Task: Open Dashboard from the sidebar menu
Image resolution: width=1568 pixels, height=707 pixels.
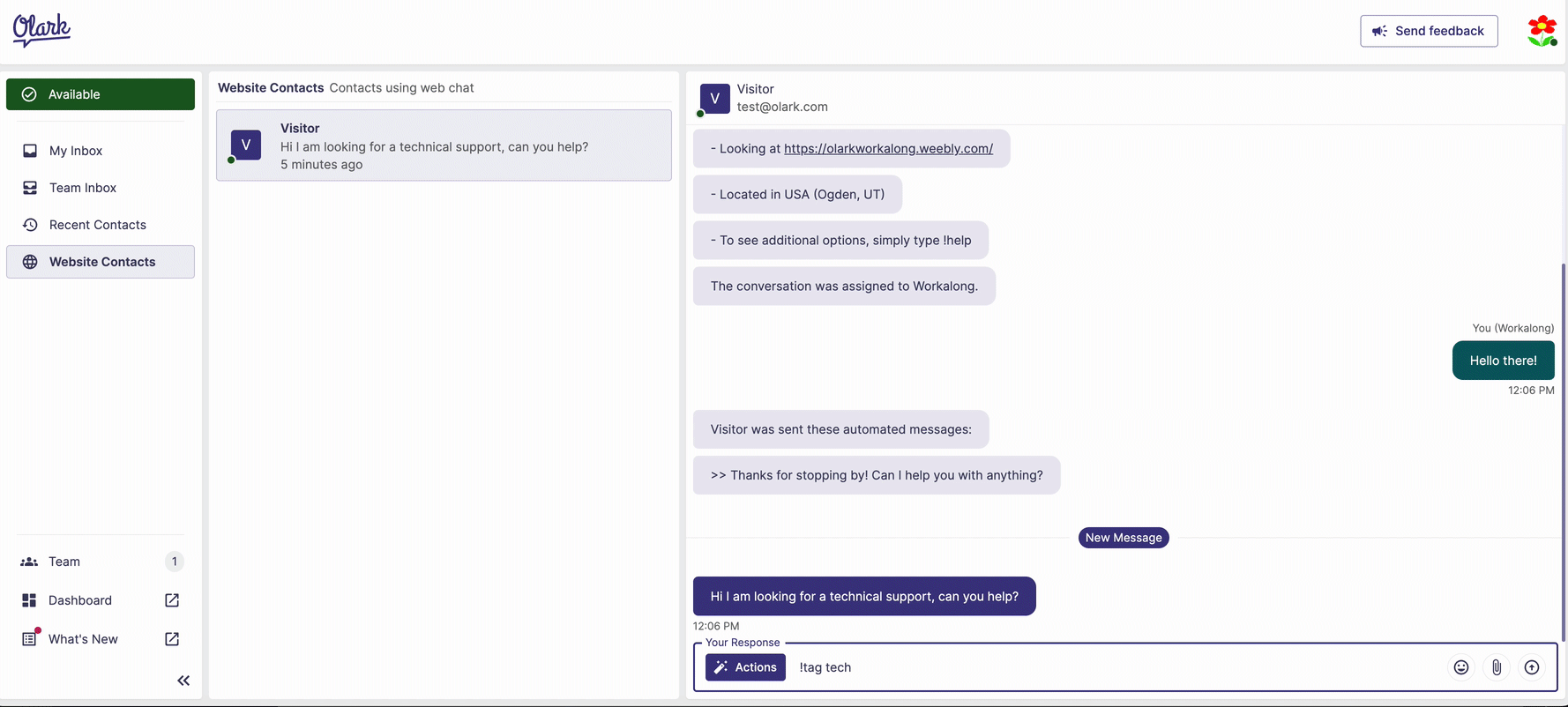Action: click(x=80, y=600)
